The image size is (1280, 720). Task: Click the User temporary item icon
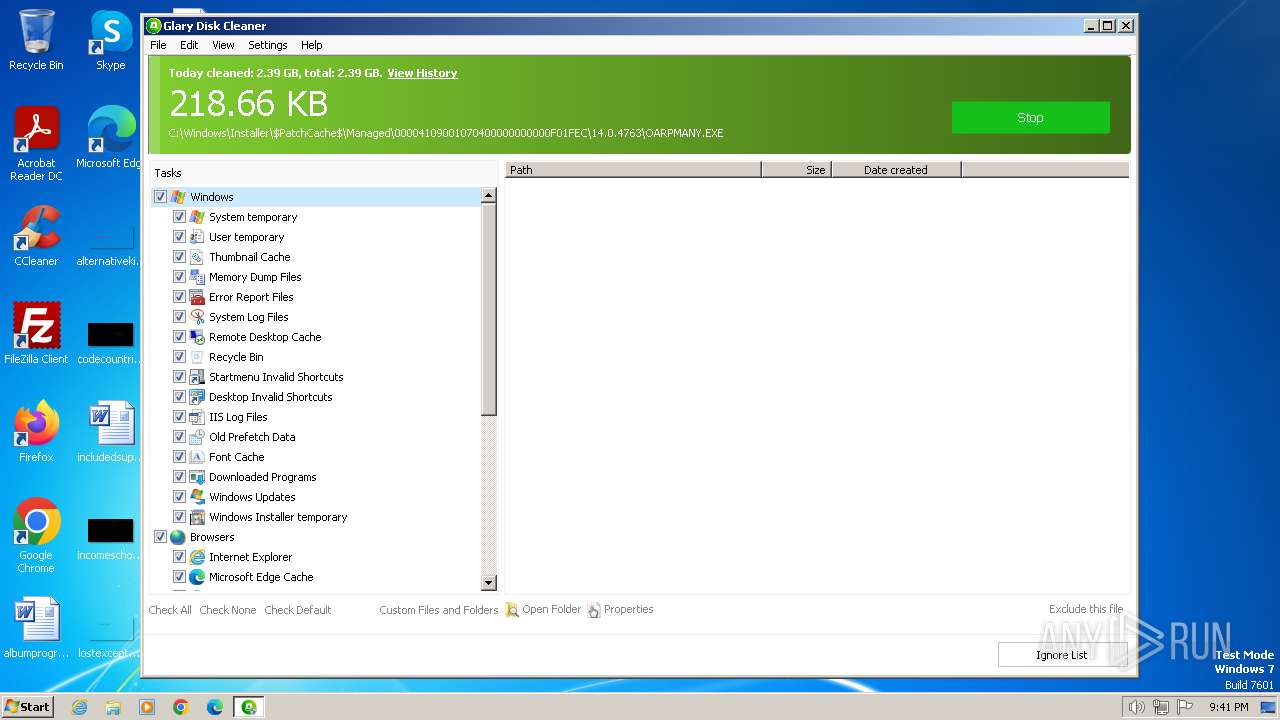pos(197,237)
